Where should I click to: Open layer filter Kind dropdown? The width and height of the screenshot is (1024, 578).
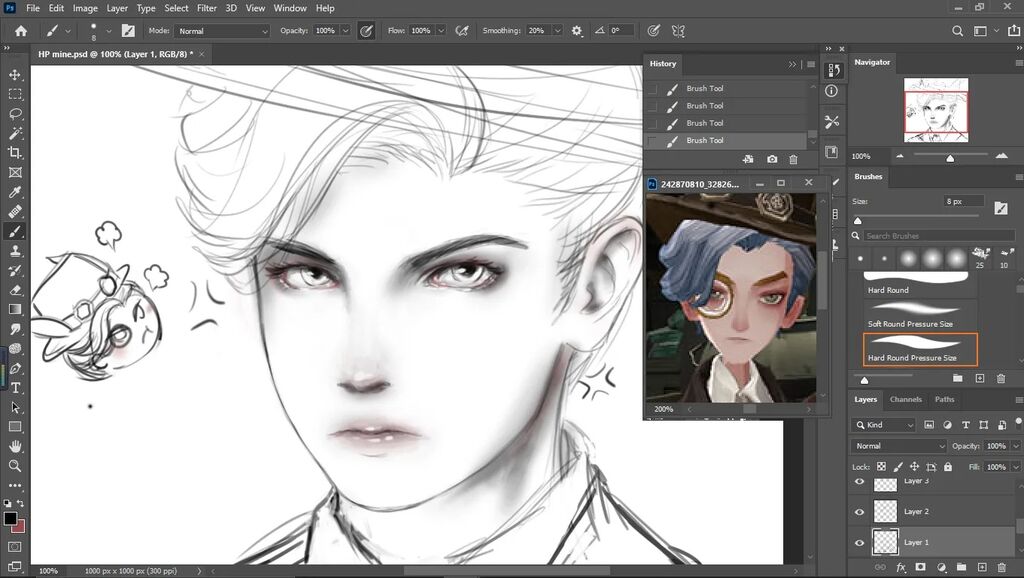[x=884, y=425]
